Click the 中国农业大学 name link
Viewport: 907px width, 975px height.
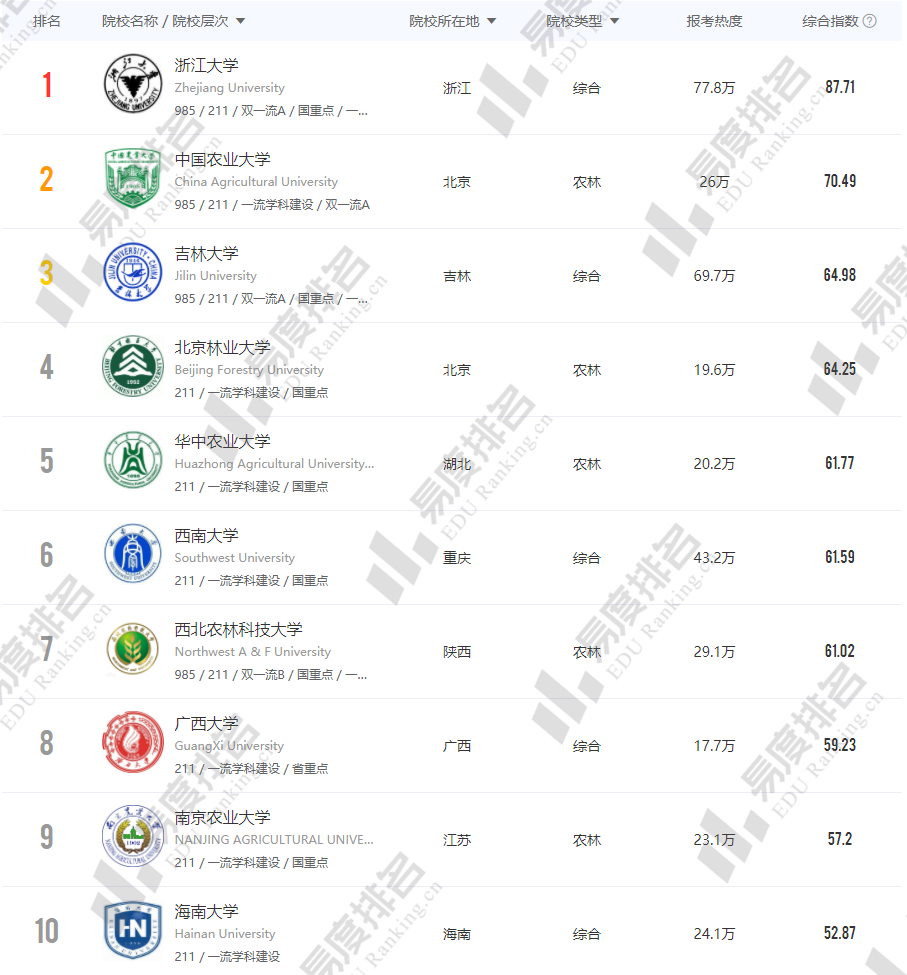click(222, 160)
